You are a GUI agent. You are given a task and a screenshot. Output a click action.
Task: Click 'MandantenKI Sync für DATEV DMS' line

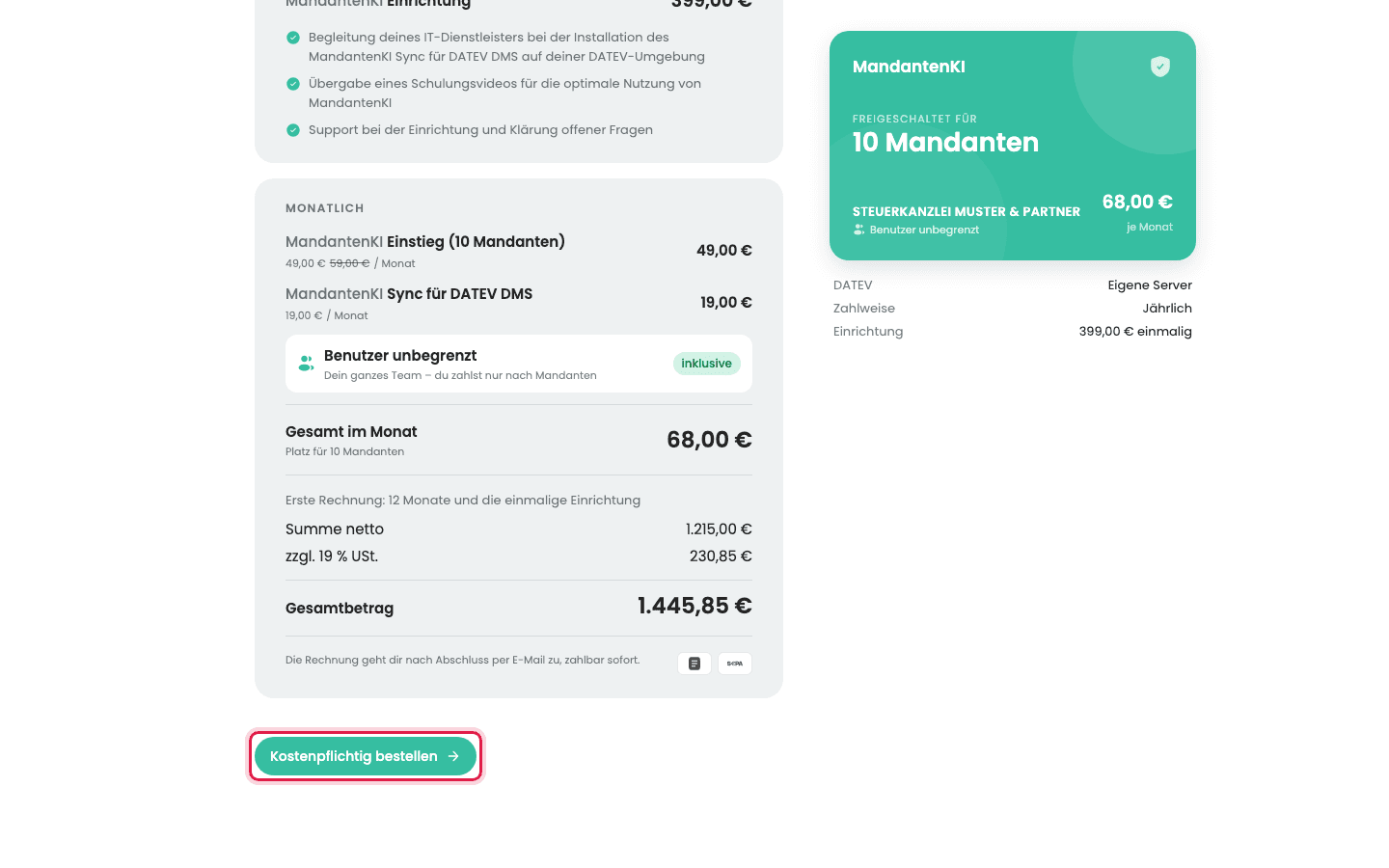[409, 294]
